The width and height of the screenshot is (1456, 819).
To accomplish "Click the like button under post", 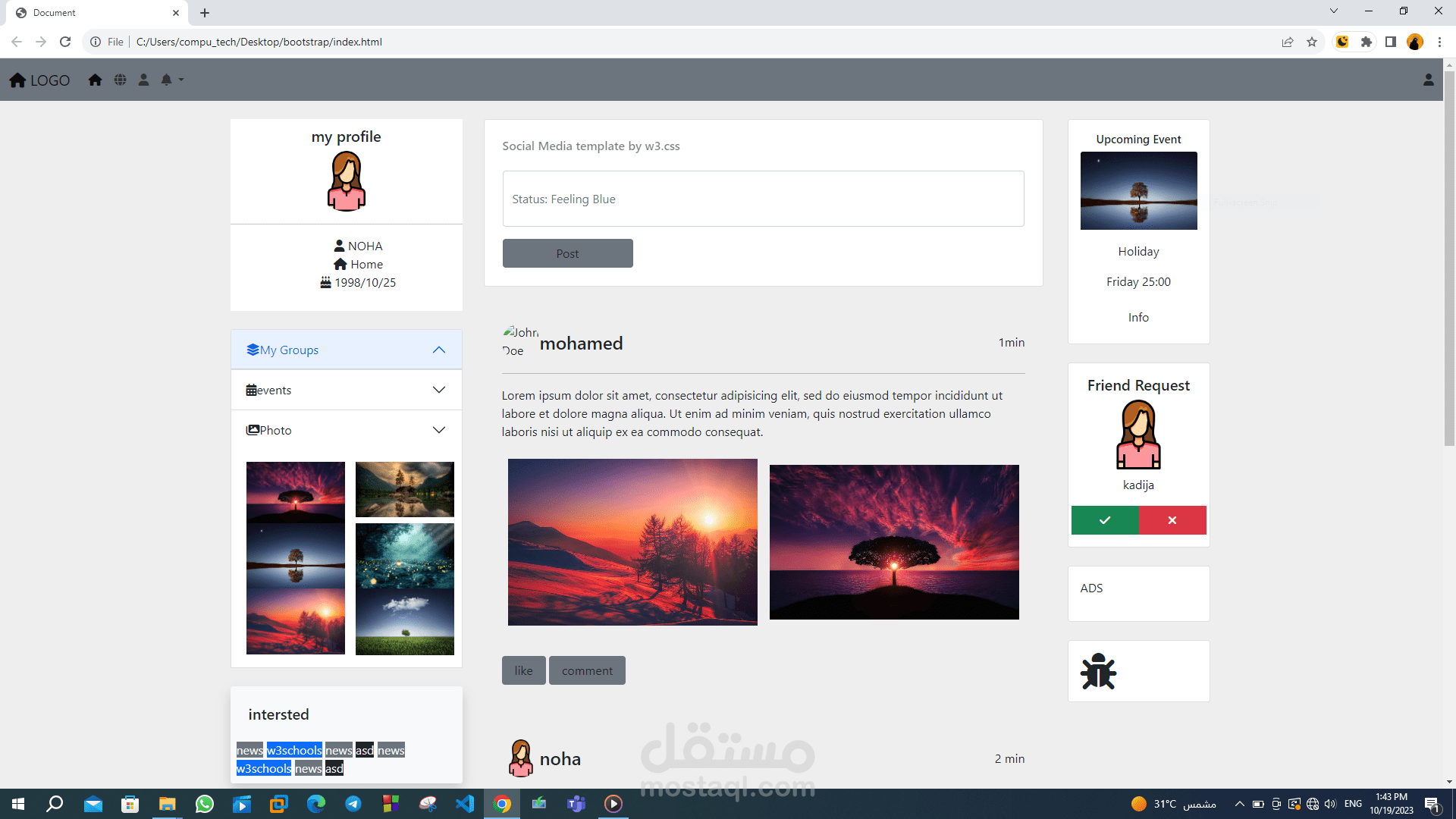I will [x=523, y=670].
